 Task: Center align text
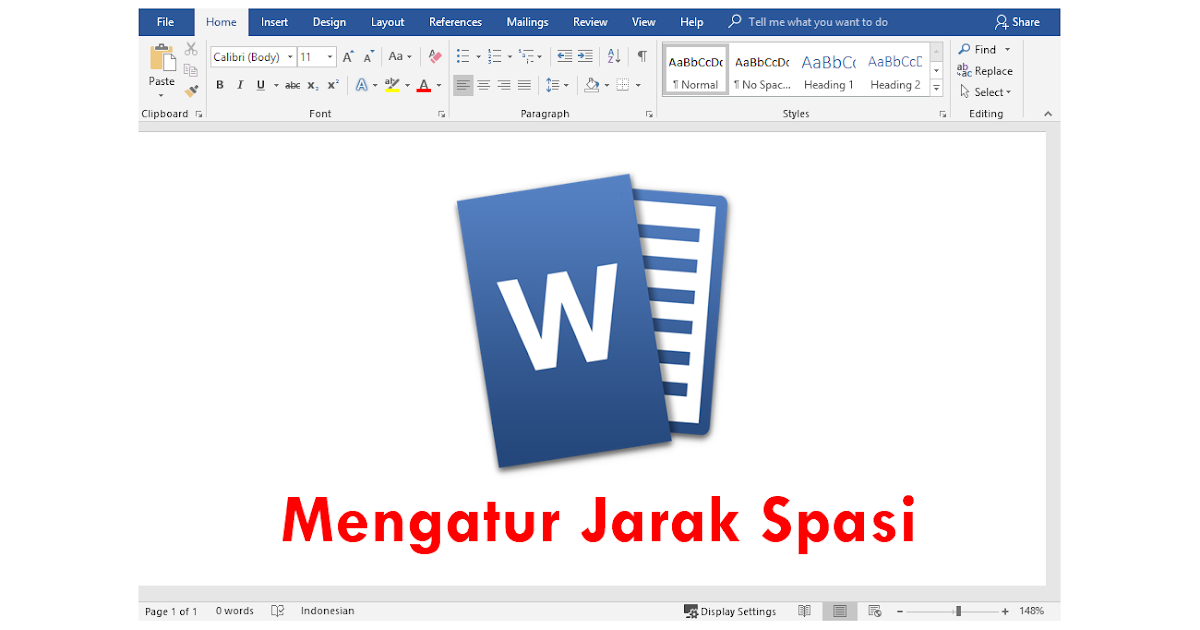[483, 85]
